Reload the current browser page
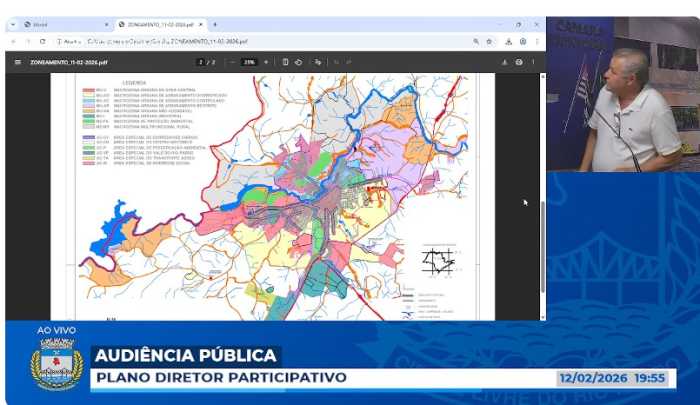Image resolution: width=700 pixels, height=405 pixels. point(42,42)
